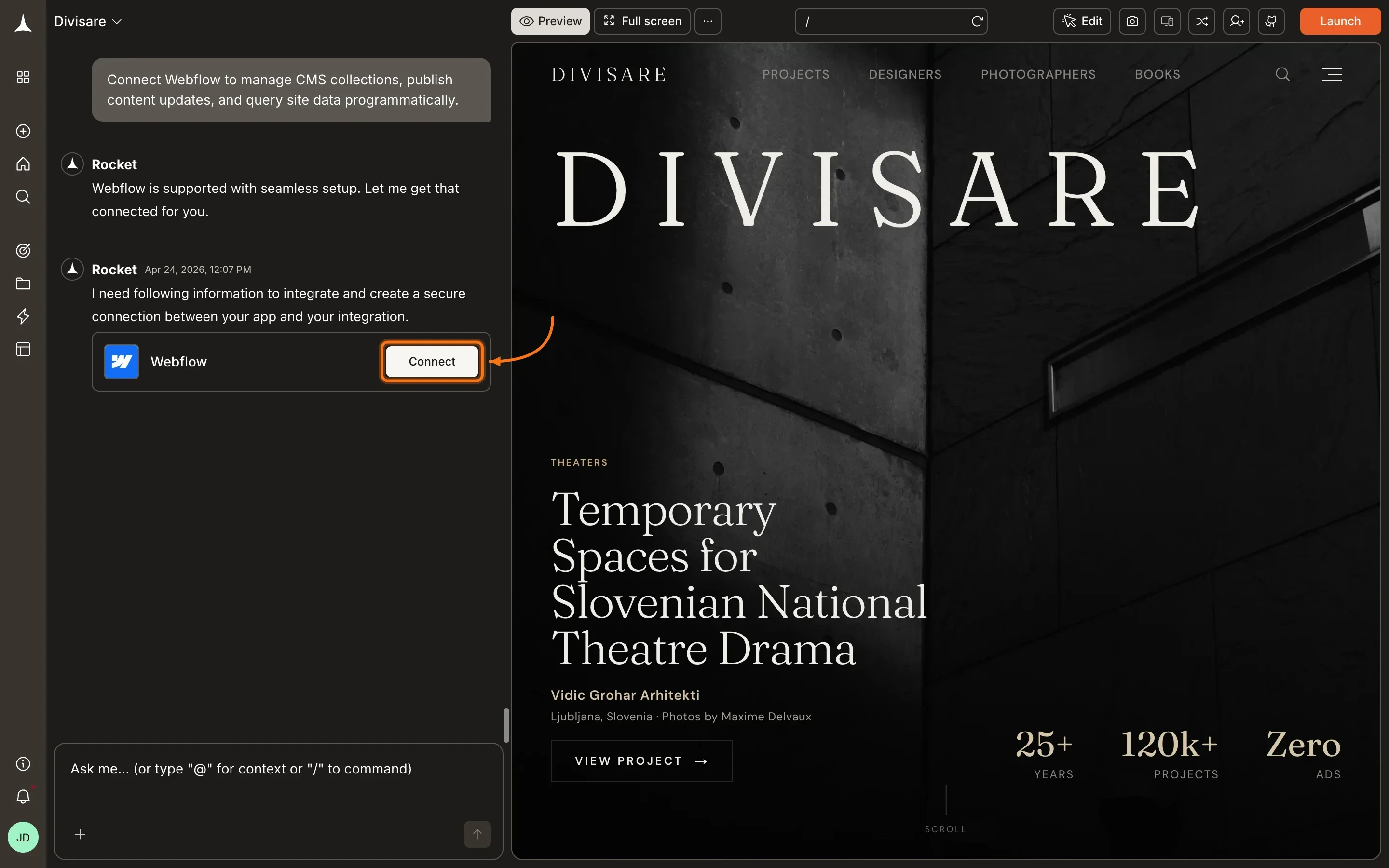Open the three-dot more options menu
The width and height of the screenshot is (1389, 868).
coord(708,21)
